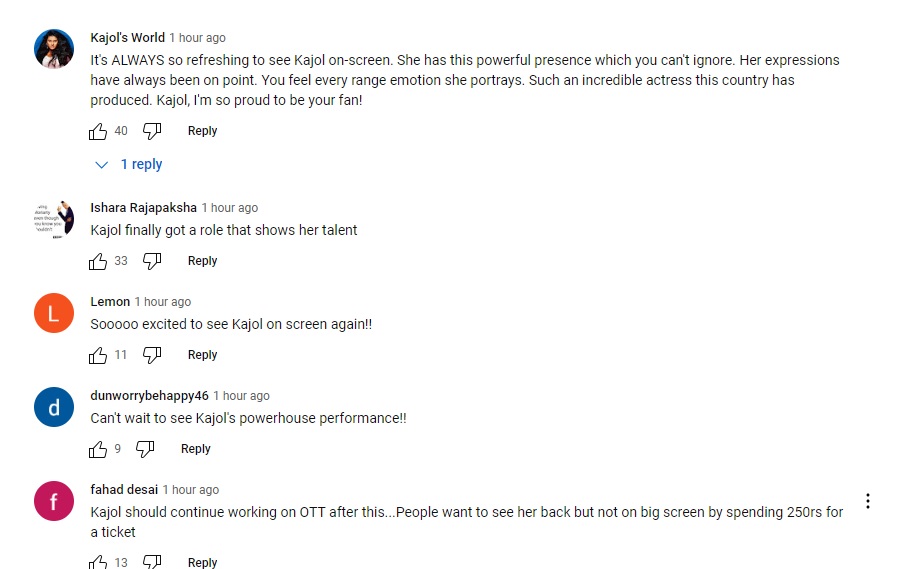This screenshot has height=569, width=909.
Task: Dislike Lemon's comment
Action: click(152, 355)
